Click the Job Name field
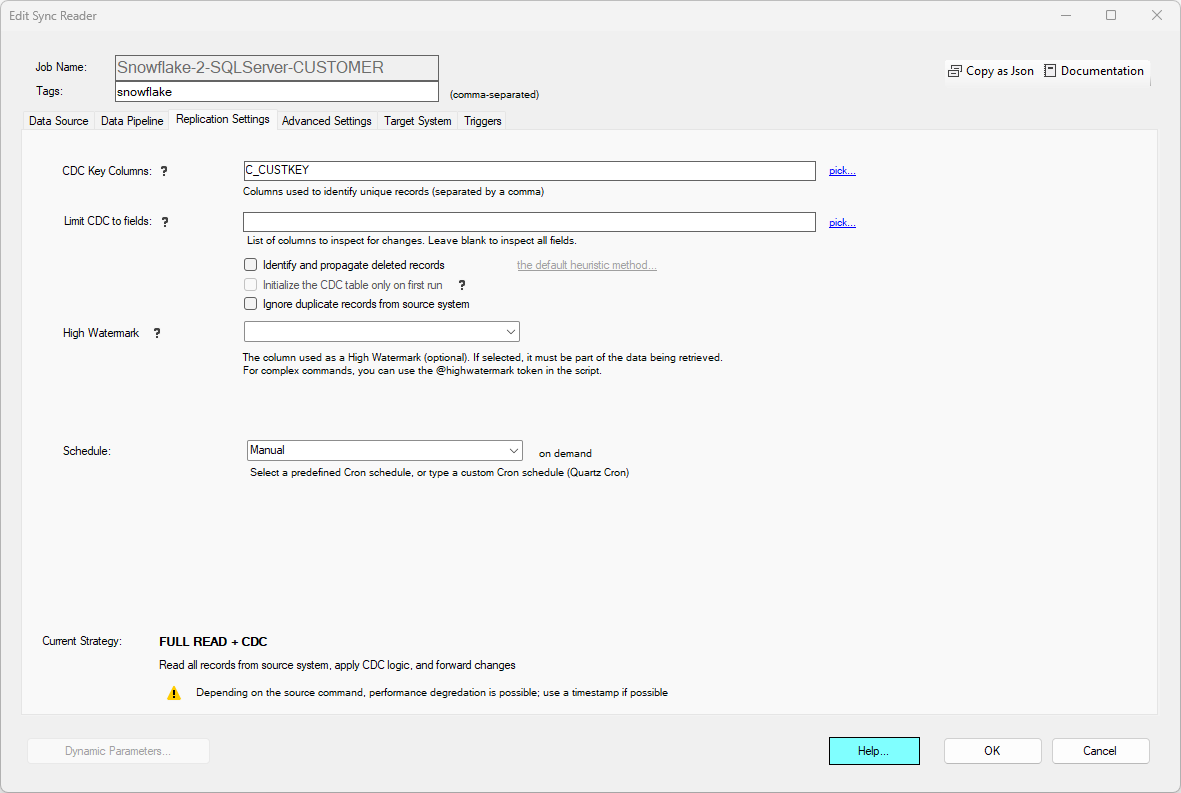Viewport: 1181px width, 793px height. click(276, 68)
